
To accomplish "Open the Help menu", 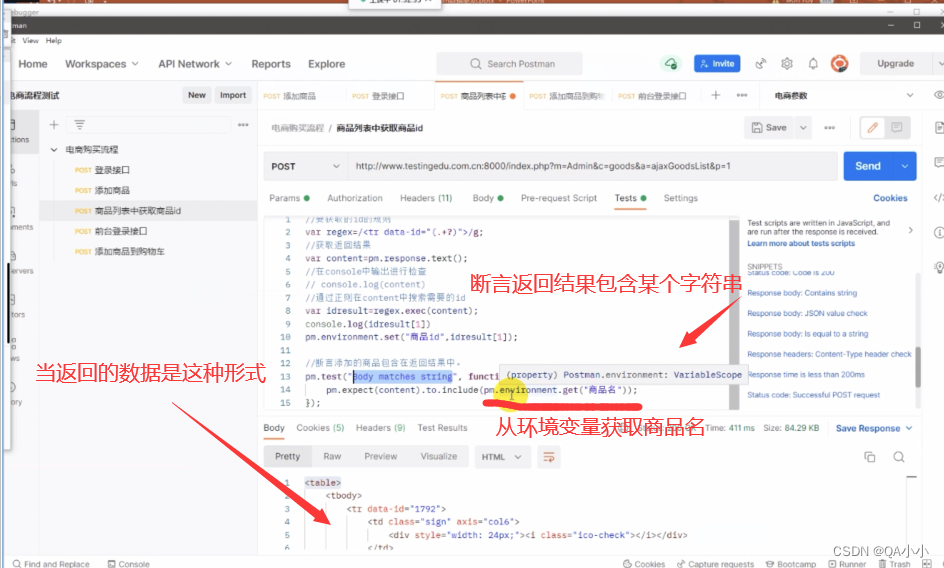I will (54, 40).
